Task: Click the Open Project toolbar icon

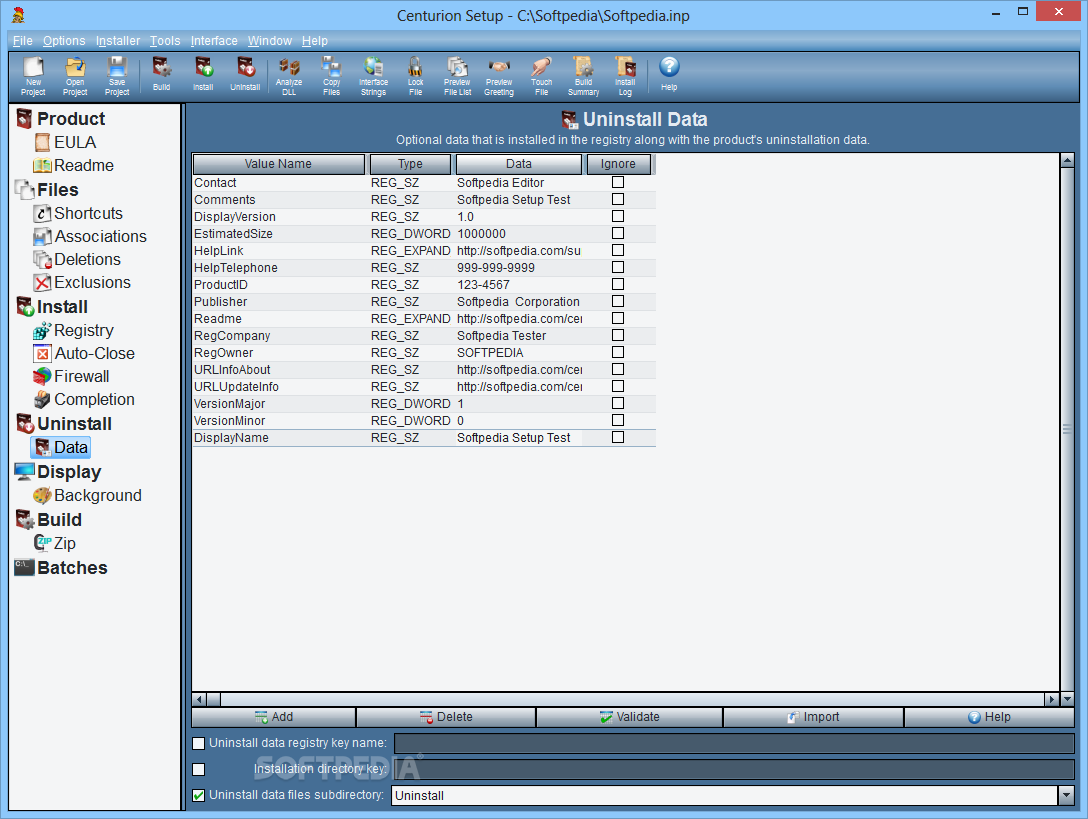Action: [75, 76]
